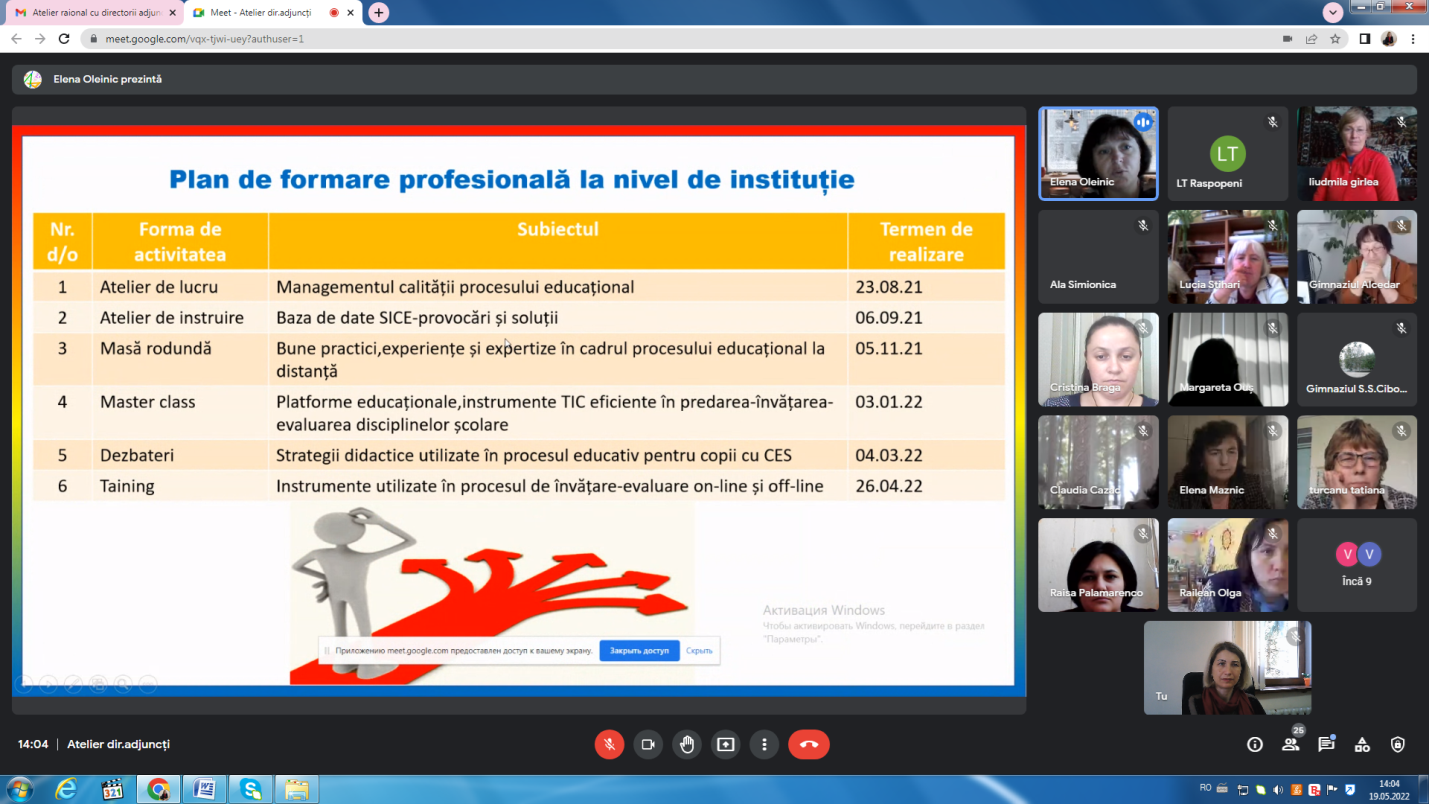Open more options three-dot menu
Image resolution: width=1429 pixels, height=804 pixels.
pyautogui.click(x=764, y=744)
